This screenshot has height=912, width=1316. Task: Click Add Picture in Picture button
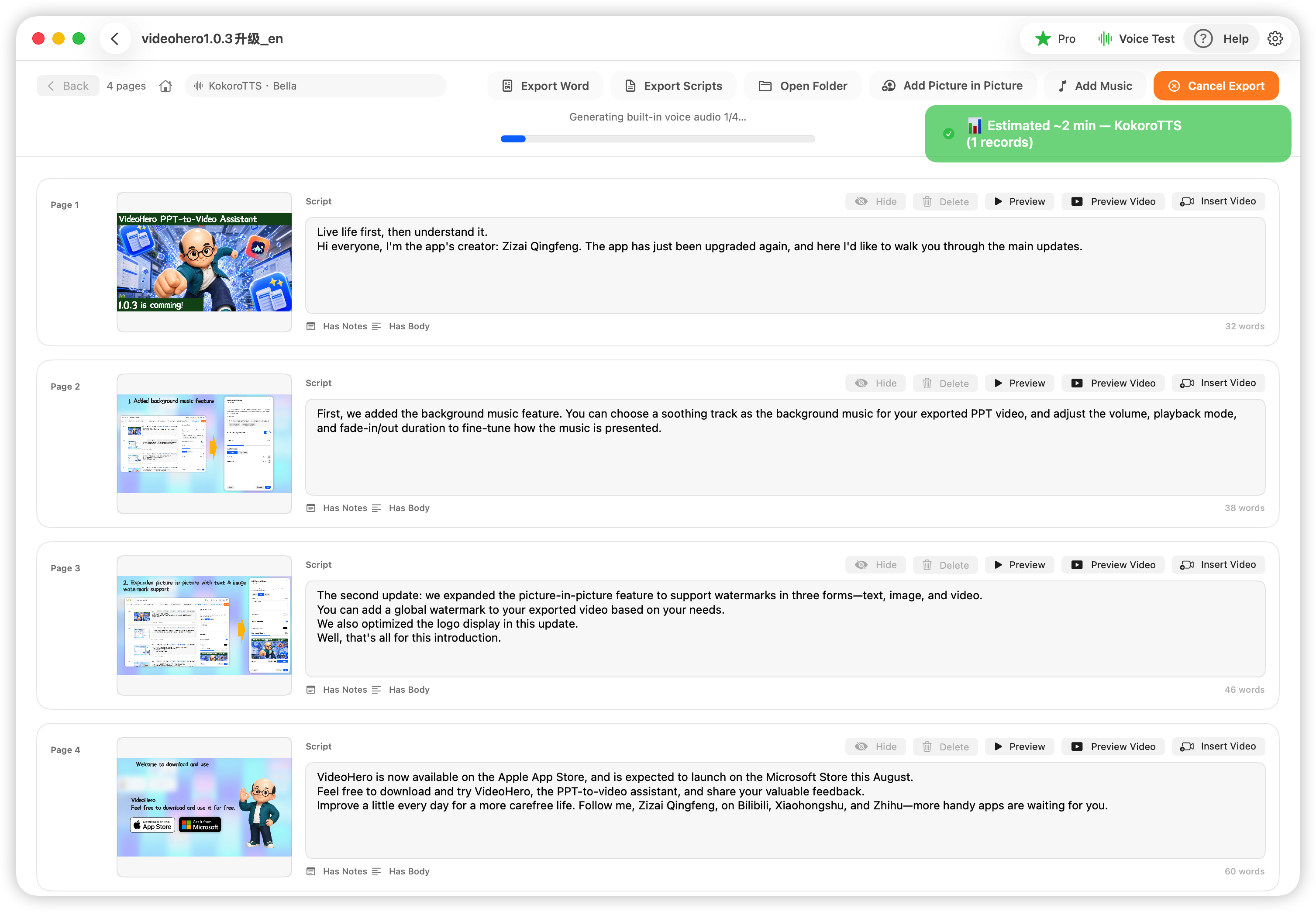pos(952,86)
